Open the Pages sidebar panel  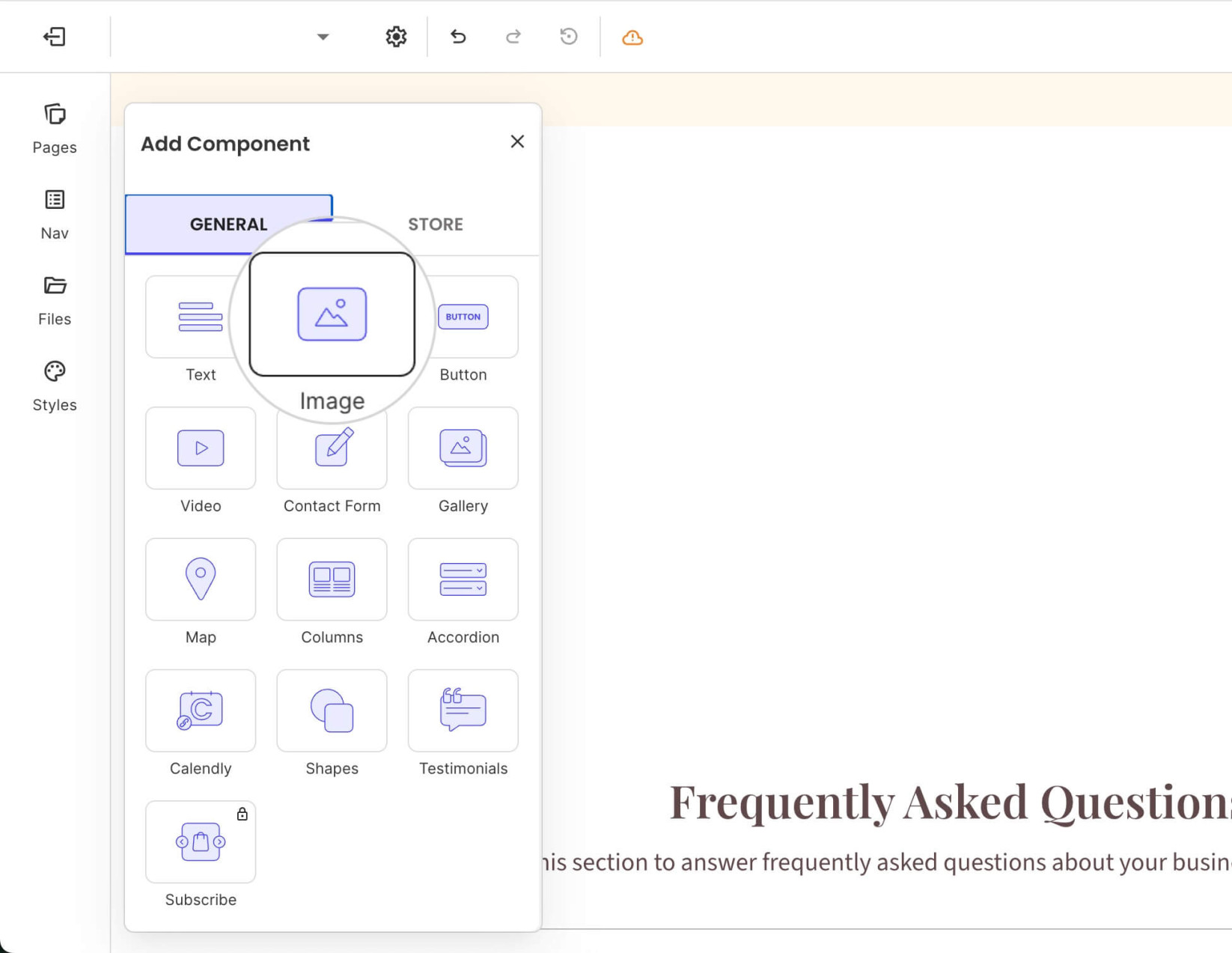pos(55,129)
